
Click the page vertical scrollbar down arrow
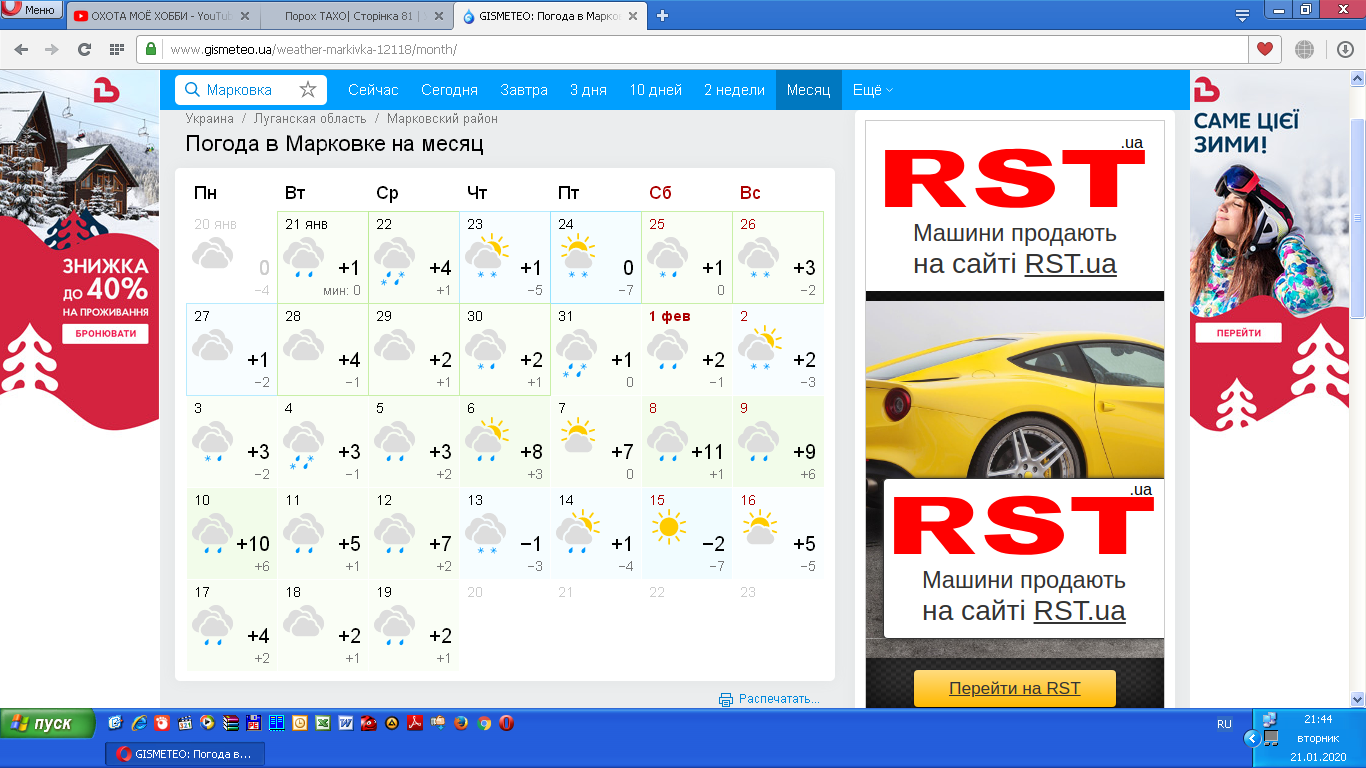(1357, 698)
